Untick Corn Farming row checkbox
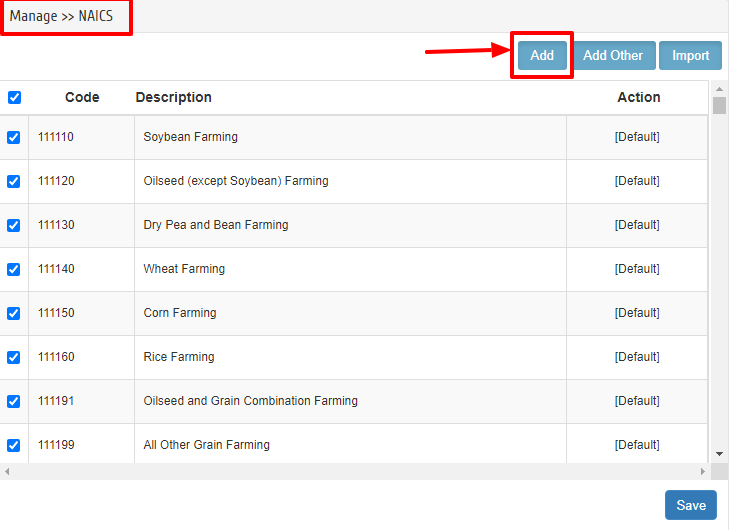Viewport: 737px width, 530px height. pos(14,313)
